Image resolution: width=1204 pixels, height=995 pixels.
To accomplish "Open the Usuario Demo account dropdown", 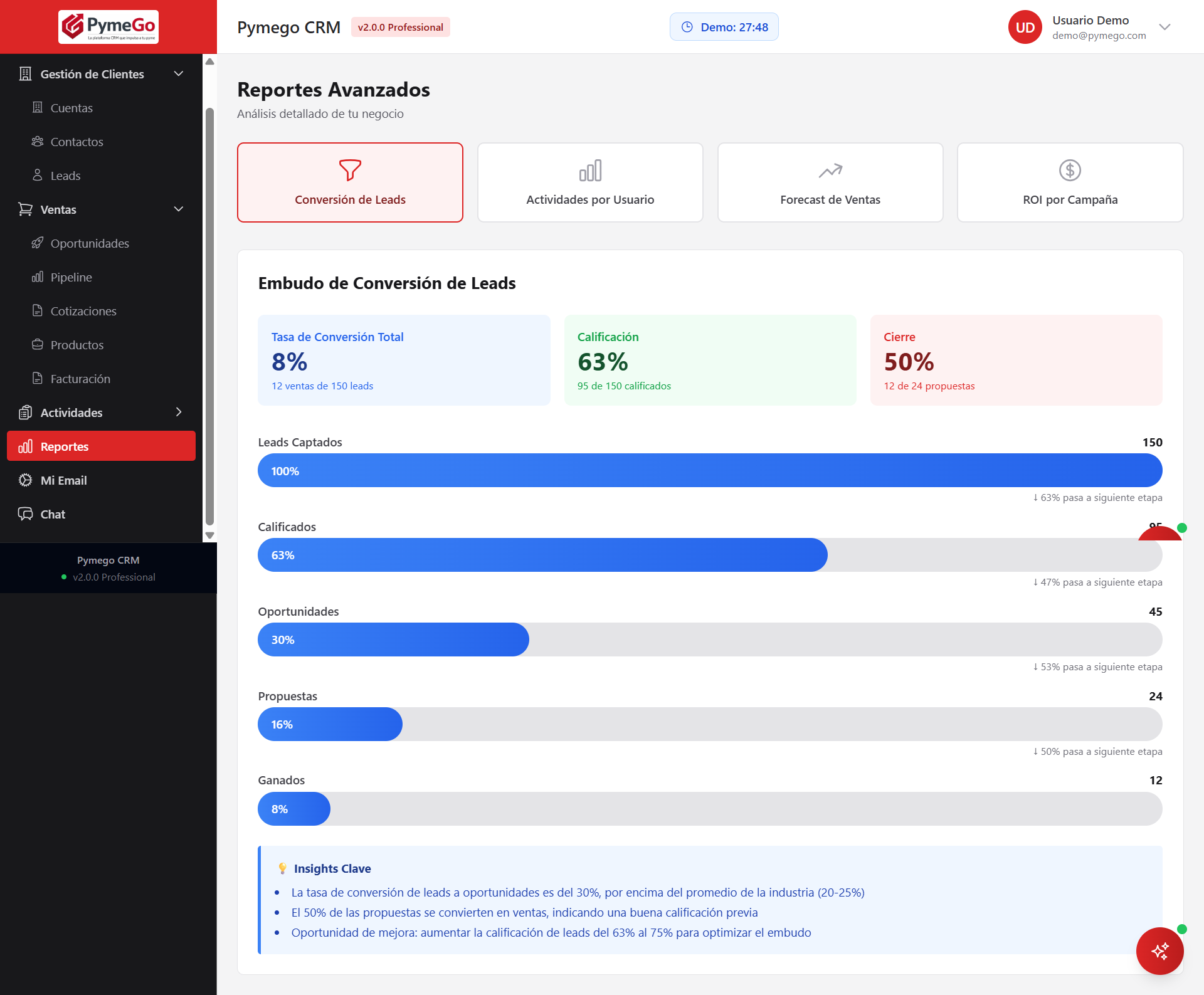I will point(1164,27).
